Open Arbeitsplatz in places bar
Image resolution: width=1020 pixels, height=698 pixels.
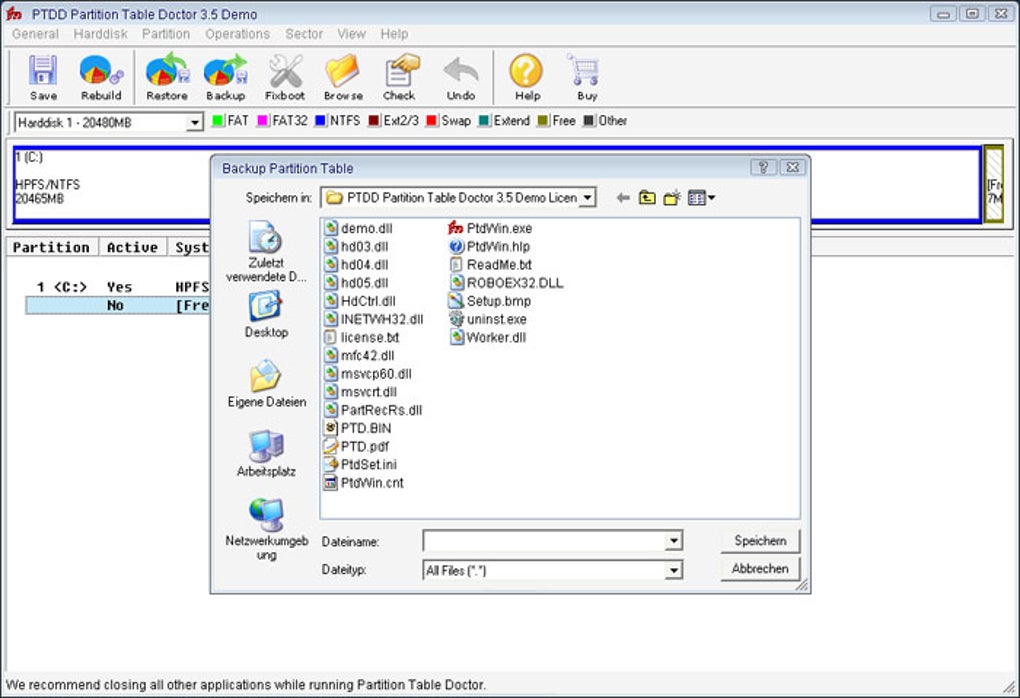click(266, 453)
